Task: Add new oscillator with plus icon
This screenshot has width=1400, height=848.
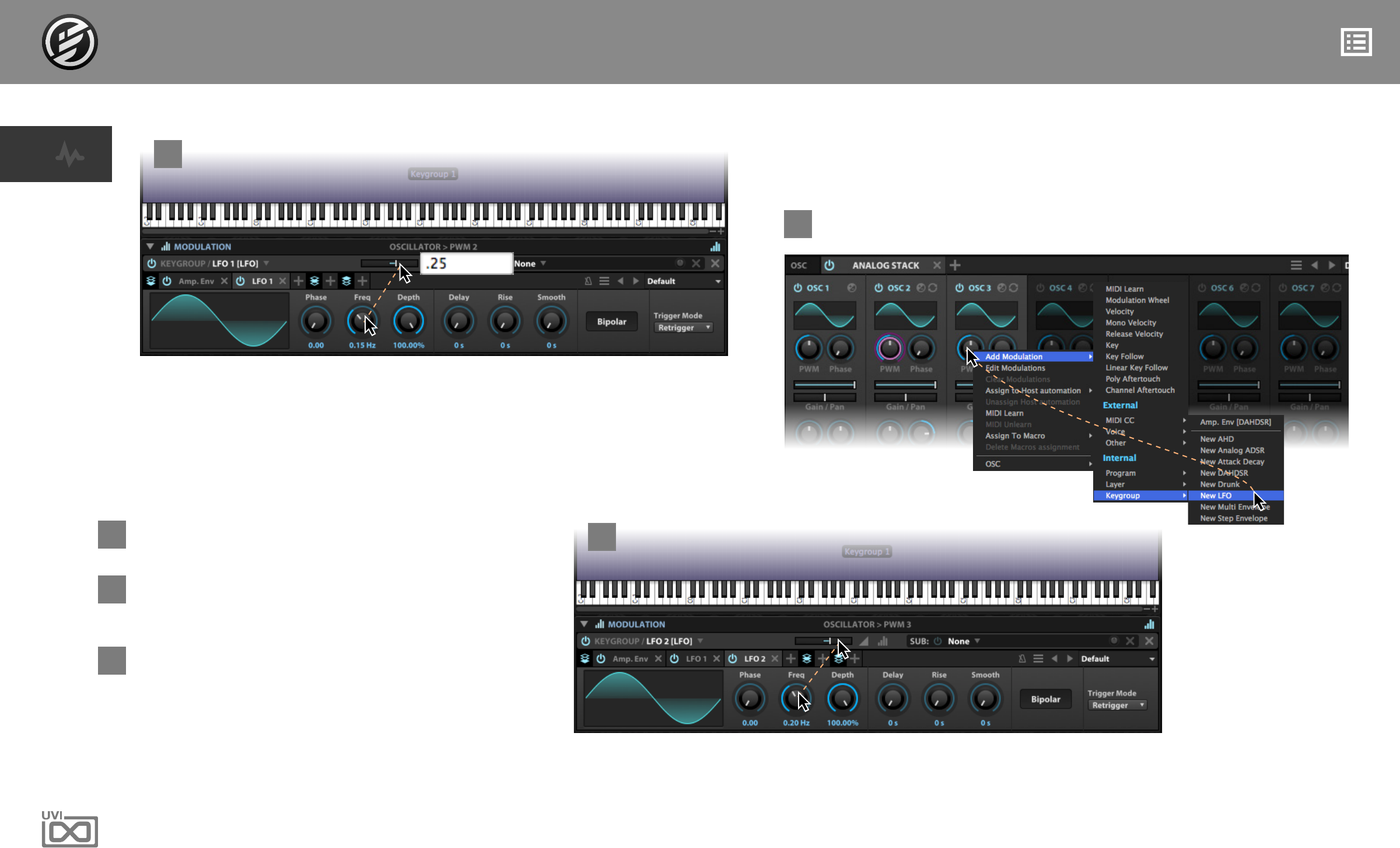Action: 955,266
